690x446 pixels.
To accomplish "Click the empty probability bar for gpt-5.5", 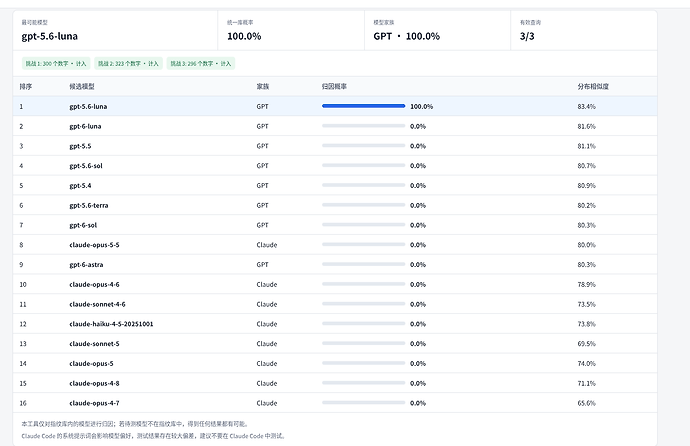I will coord(363,146).
